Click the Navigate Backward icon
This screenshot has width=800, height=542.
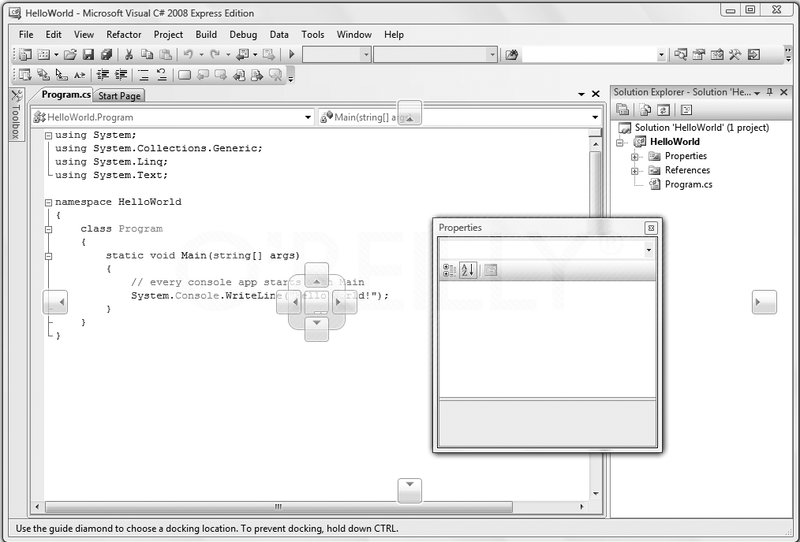[243, 54]
